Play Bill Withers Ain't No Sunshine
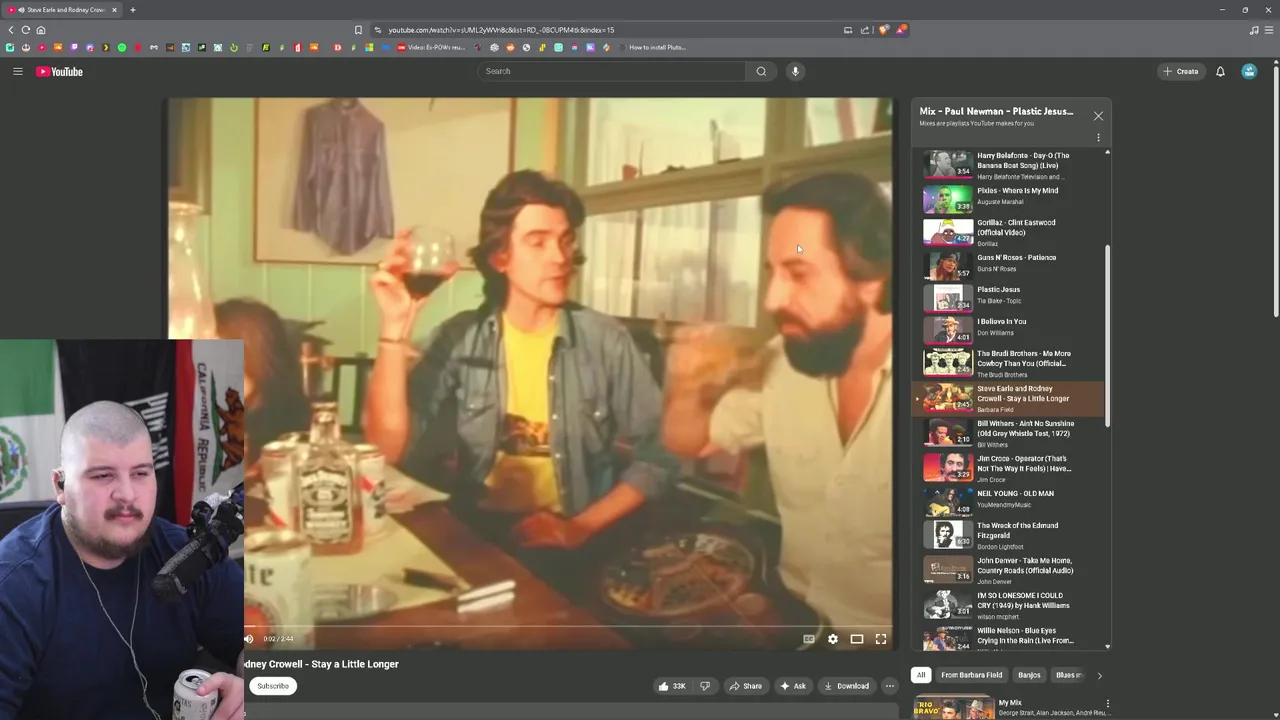 1009,432
